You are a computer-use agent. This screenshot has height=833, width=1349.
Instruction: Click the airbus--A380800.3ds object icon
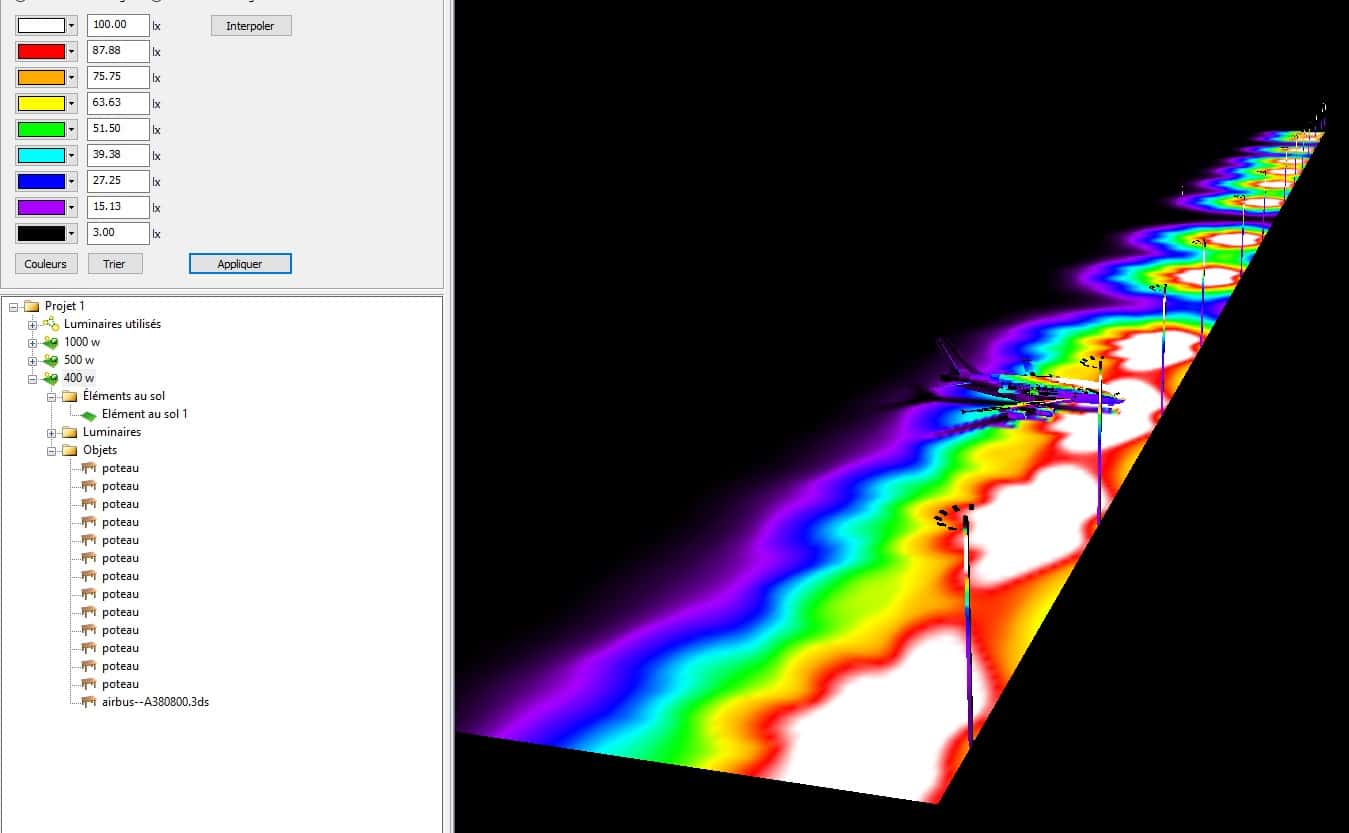pos(89,702)
